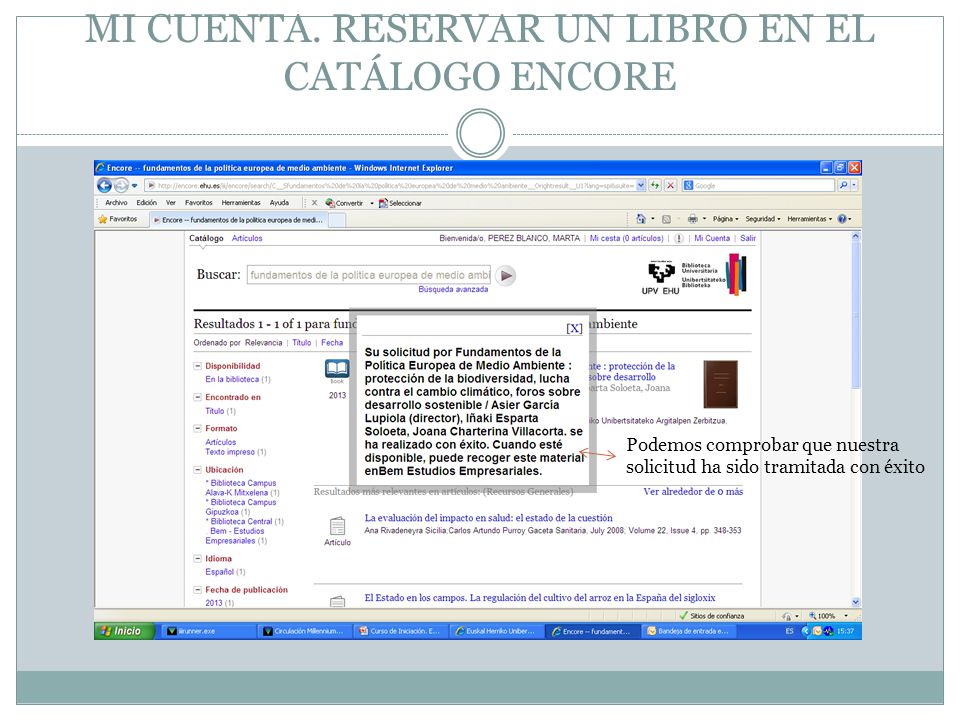Open the Mi Cuenta link
Screen dimensions: 960x720
point(711,238)
